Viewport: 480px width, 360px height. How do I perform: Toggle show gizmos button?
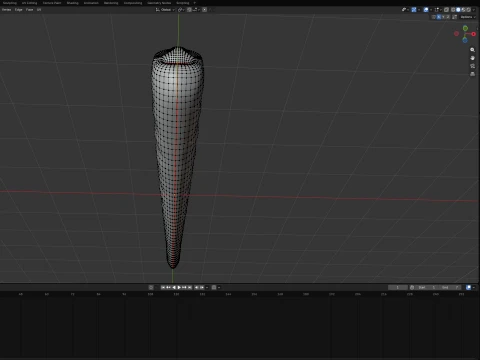pos(414,10)
